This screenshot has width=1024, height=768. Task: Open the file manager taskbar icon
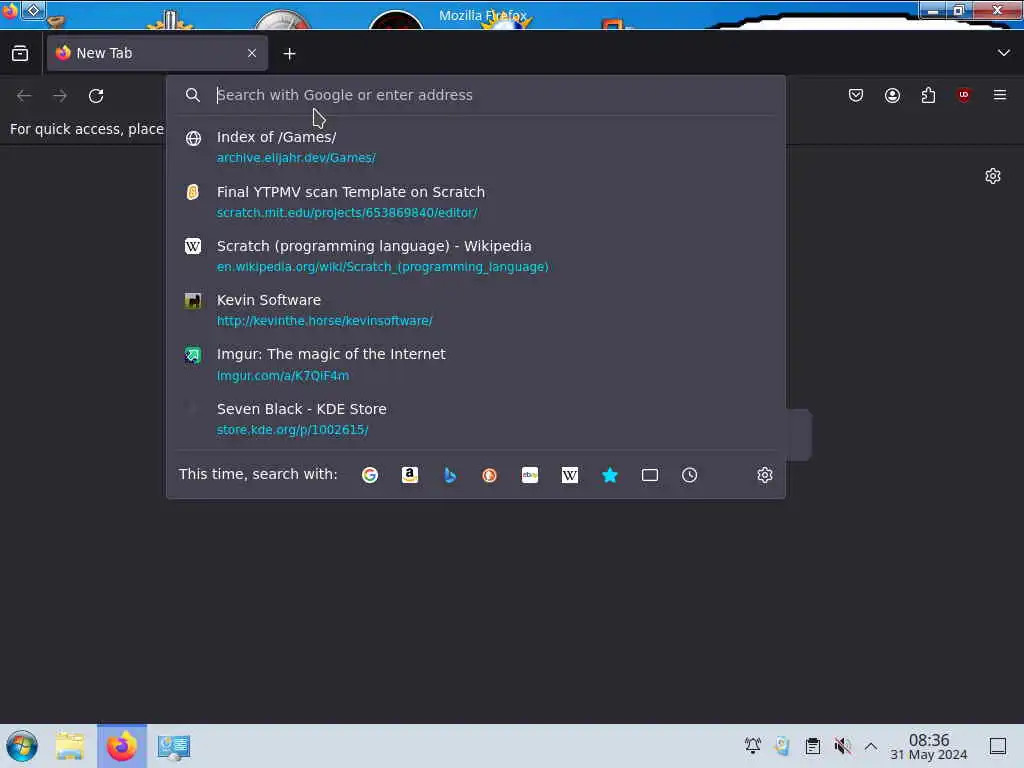(x=70, y=746)
